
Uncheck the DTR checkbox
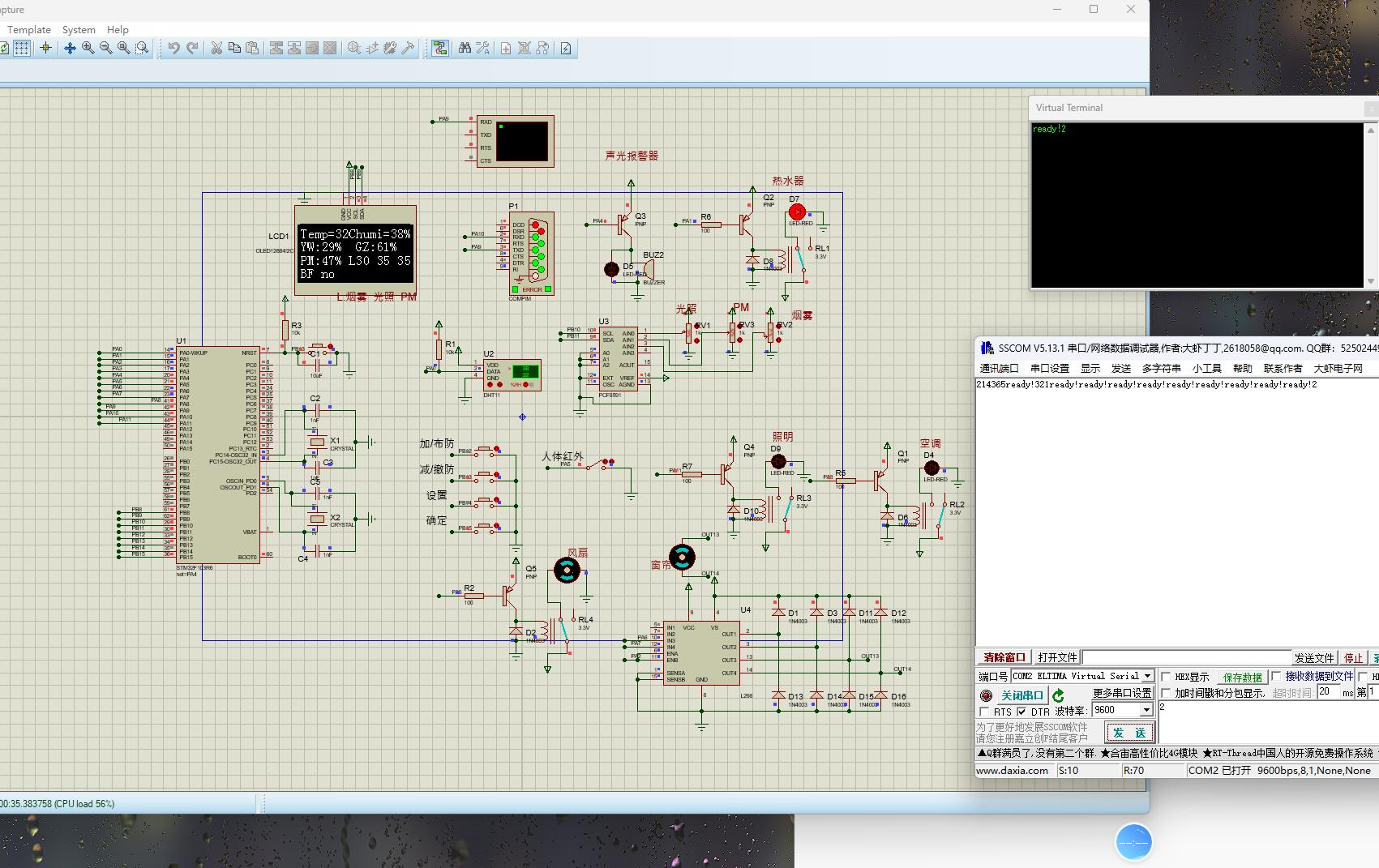point(1021,711)
